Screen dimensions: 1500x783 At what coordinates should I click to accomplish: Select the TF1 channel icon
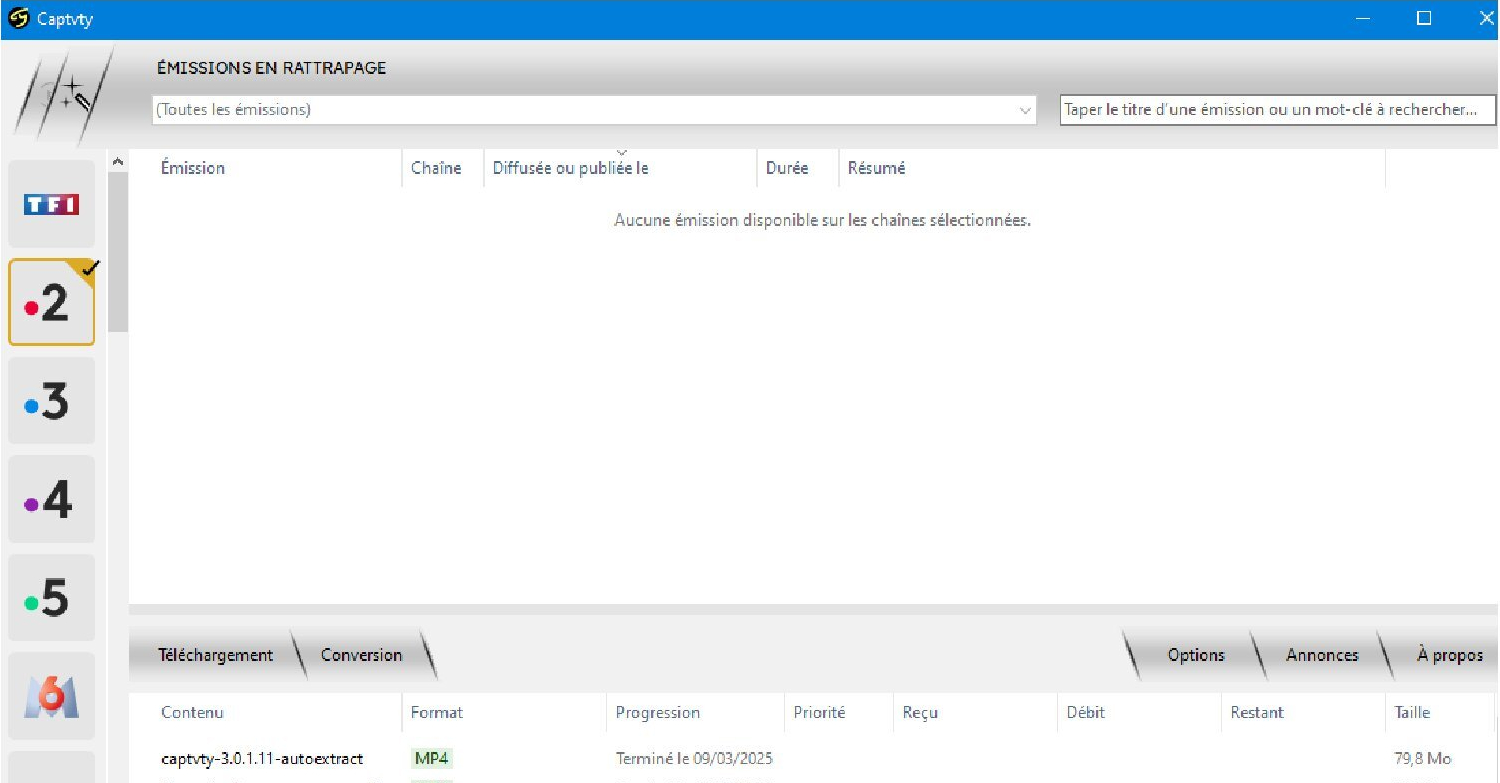(51, 204)
